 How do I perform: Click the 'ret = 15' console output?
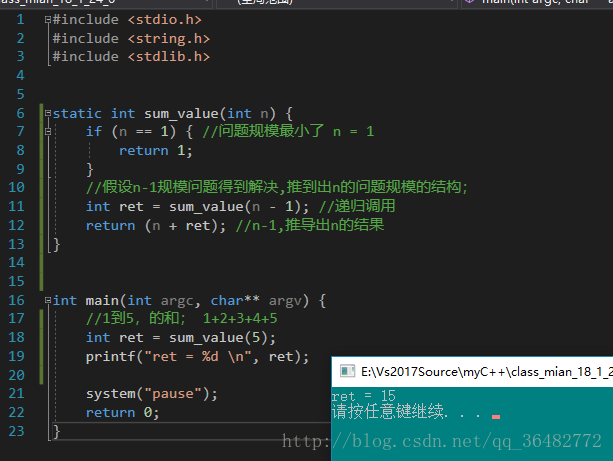(x=364, y=396)
